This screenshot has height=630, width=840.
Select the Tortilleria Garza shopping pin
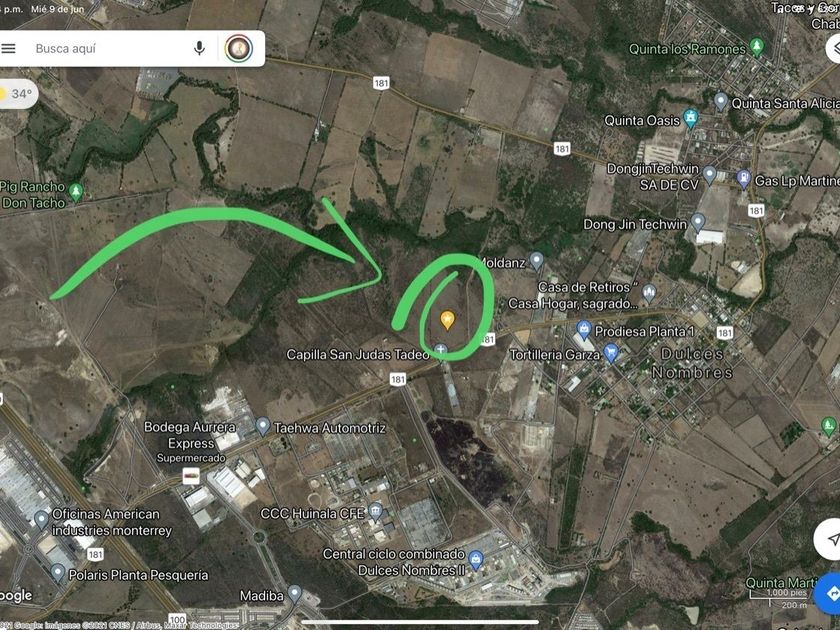point(611,352)
